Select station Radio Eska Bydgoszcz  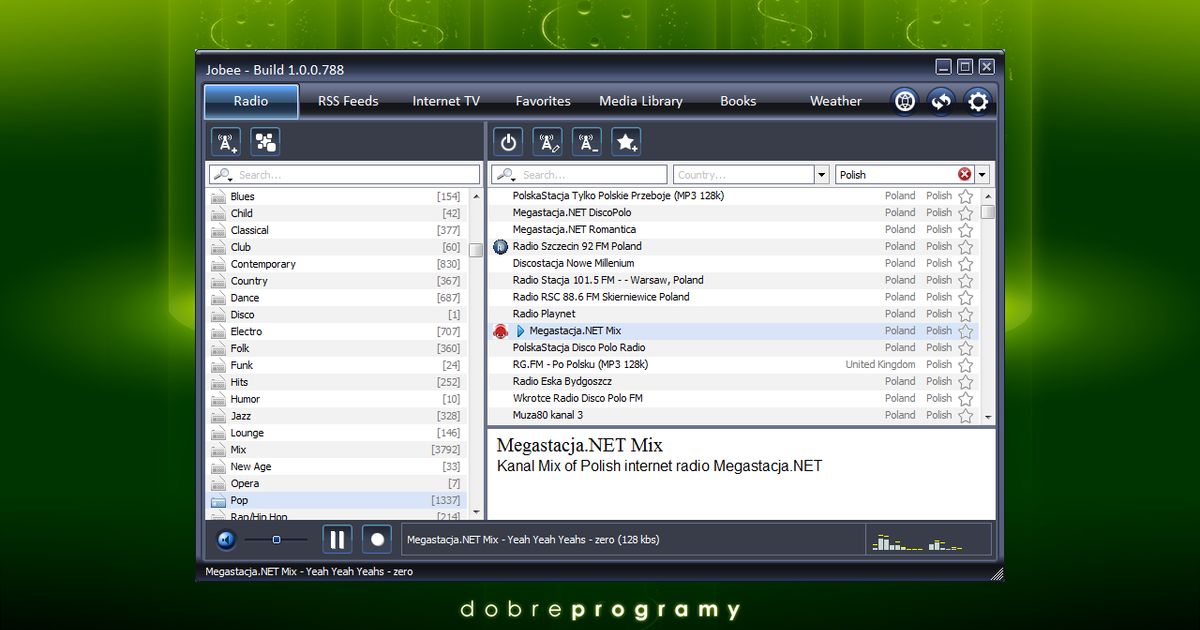click(x=734, y=381)
